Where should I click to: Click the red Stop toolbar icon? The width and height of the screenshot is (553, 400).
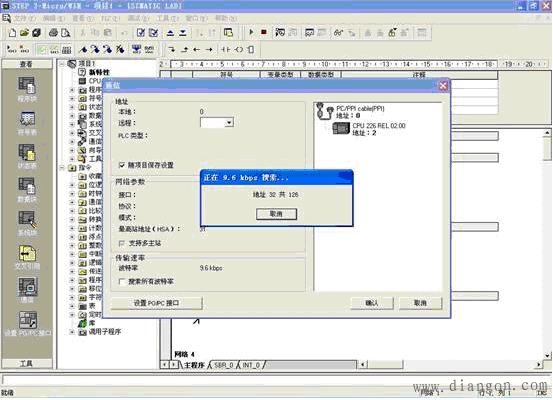click(x=264, y=32)
